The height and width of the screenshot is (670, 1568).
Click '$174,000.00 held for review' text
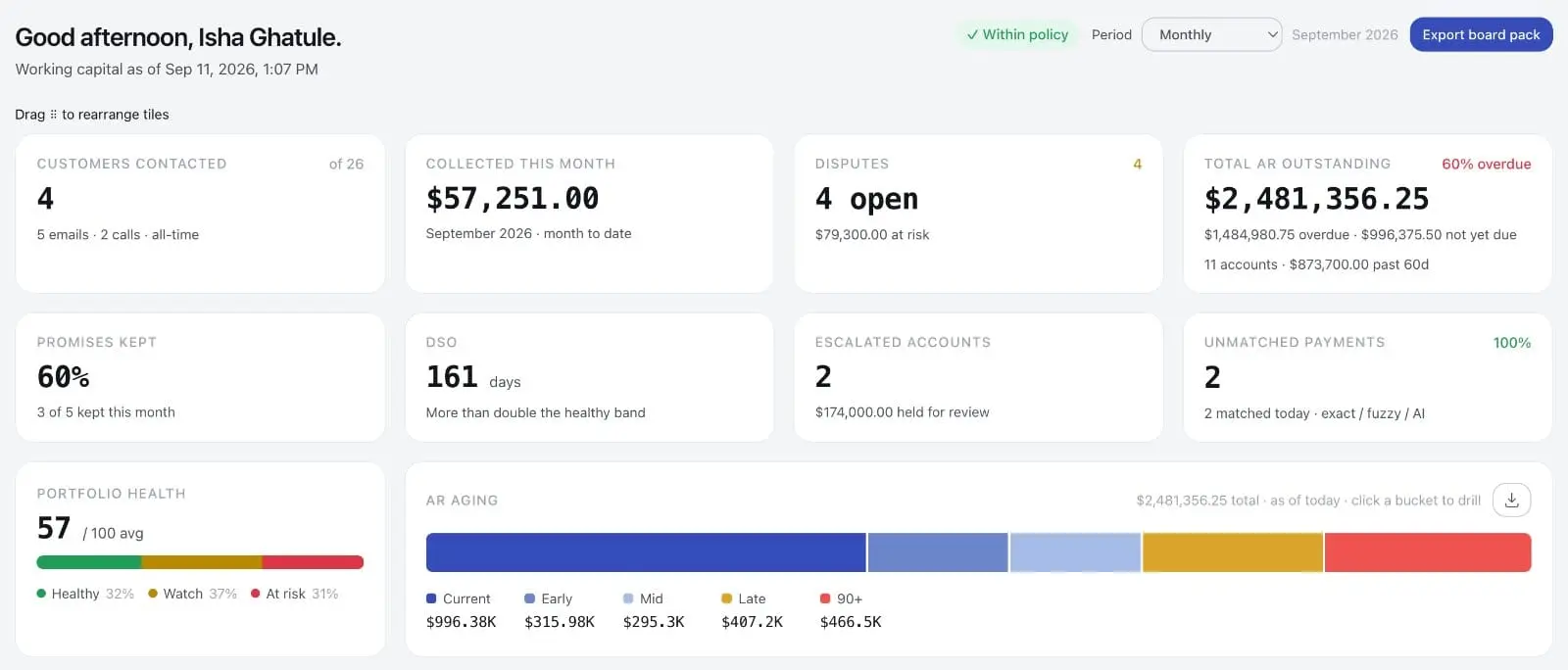(x=902, y=412)
